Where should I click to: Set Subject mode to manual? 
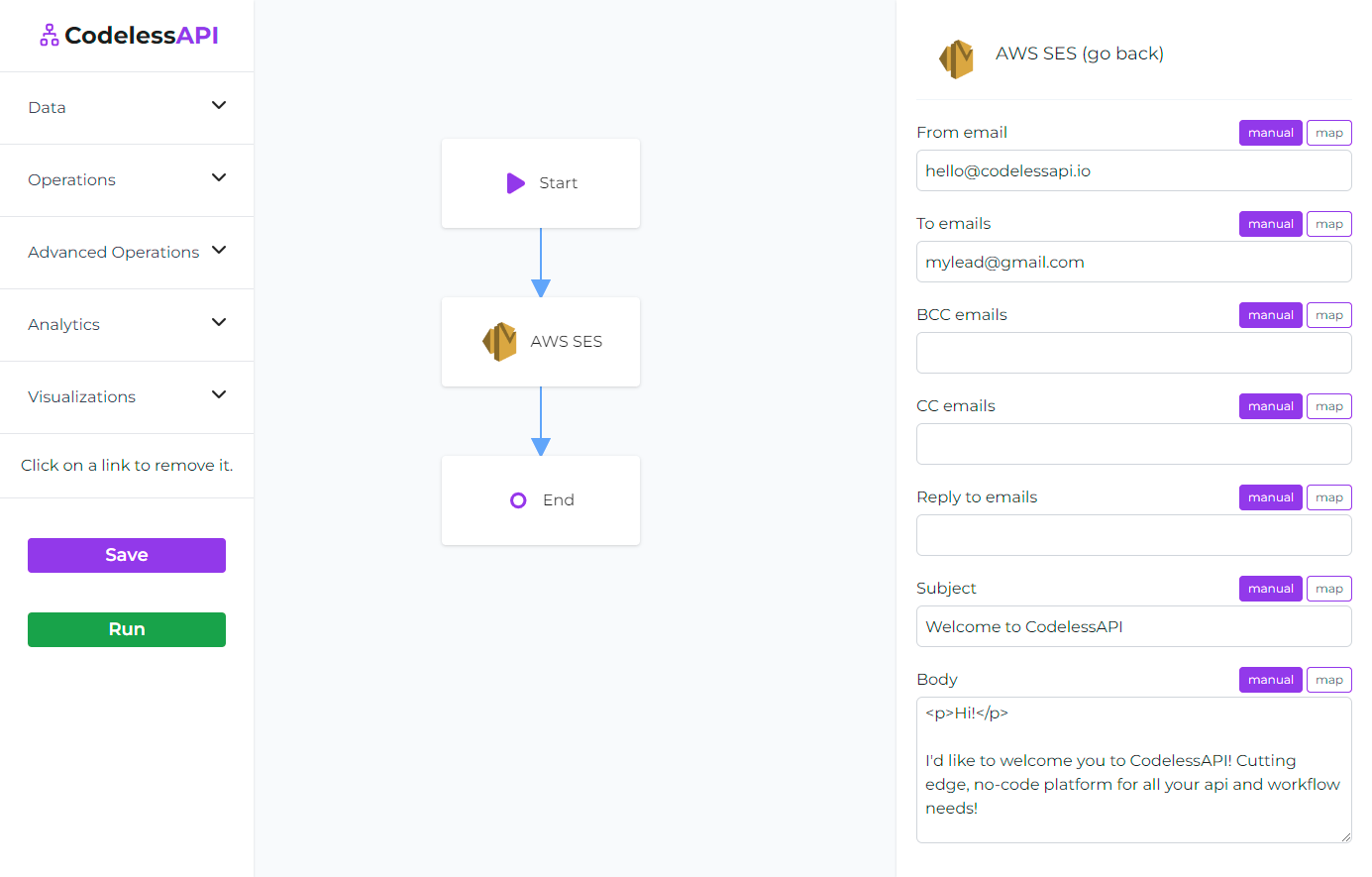tap(1270, 589)
